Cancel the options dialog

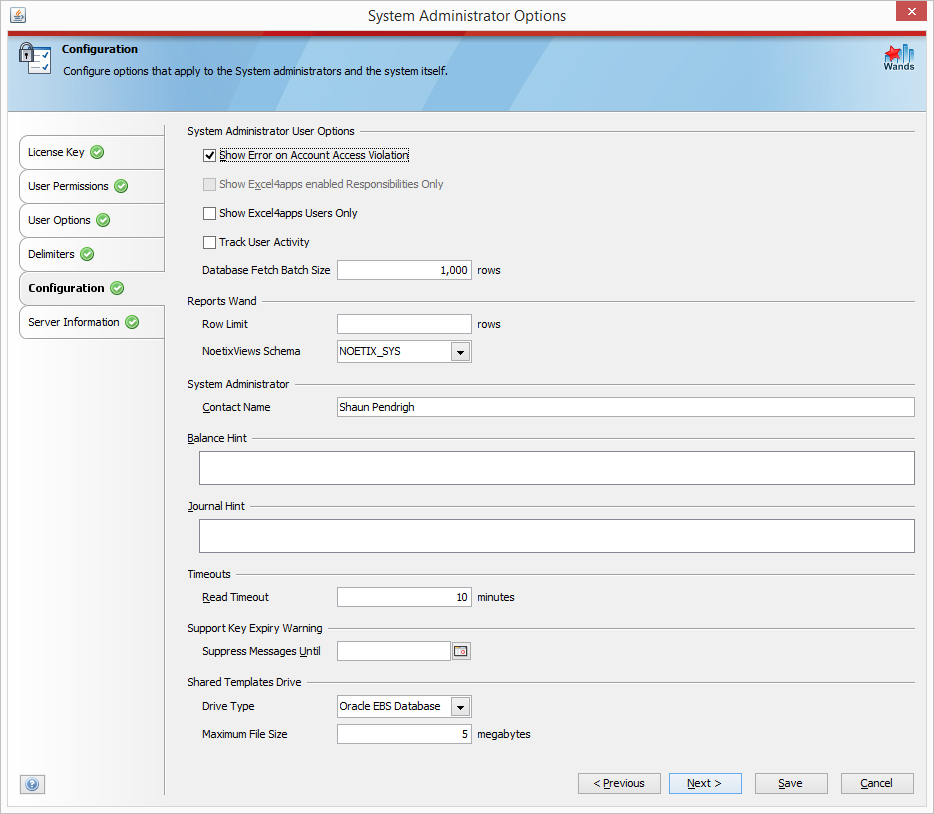pos(877,783)
